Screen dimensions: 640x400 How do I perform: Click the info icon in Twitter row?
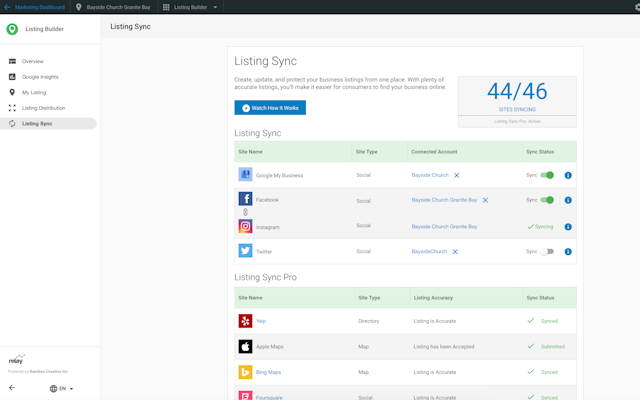tap(568, 252)
